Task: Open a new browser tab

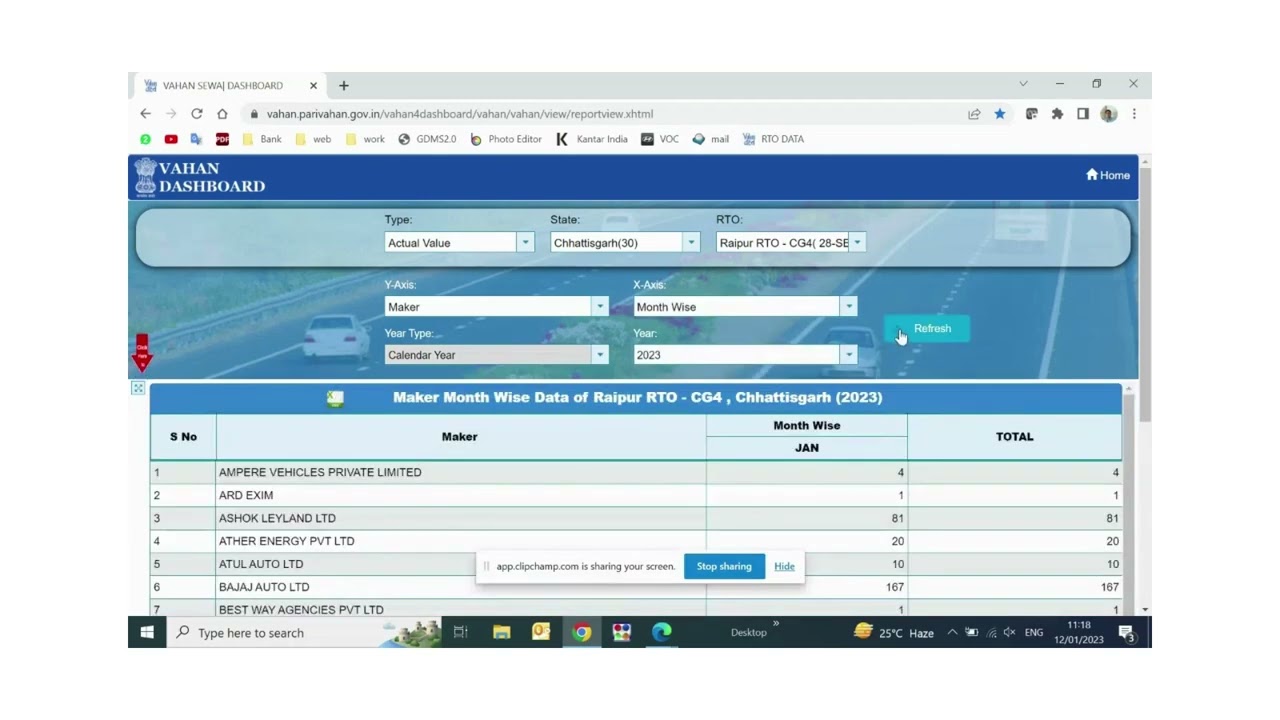Action: click(x=344, y=86)
